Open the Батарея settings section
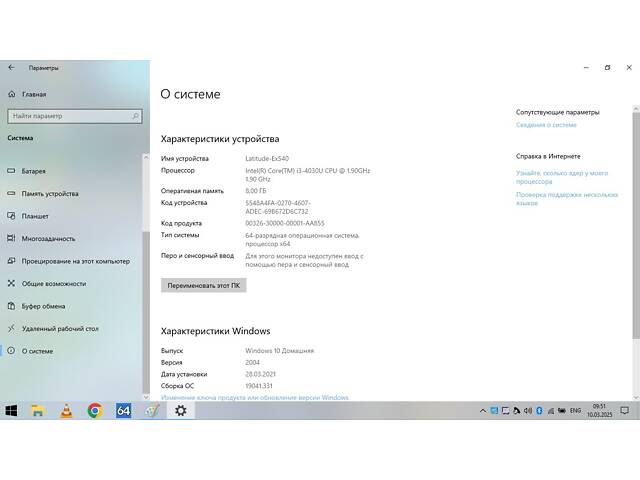Screen dimensions: 640x480 pos(27,171)
